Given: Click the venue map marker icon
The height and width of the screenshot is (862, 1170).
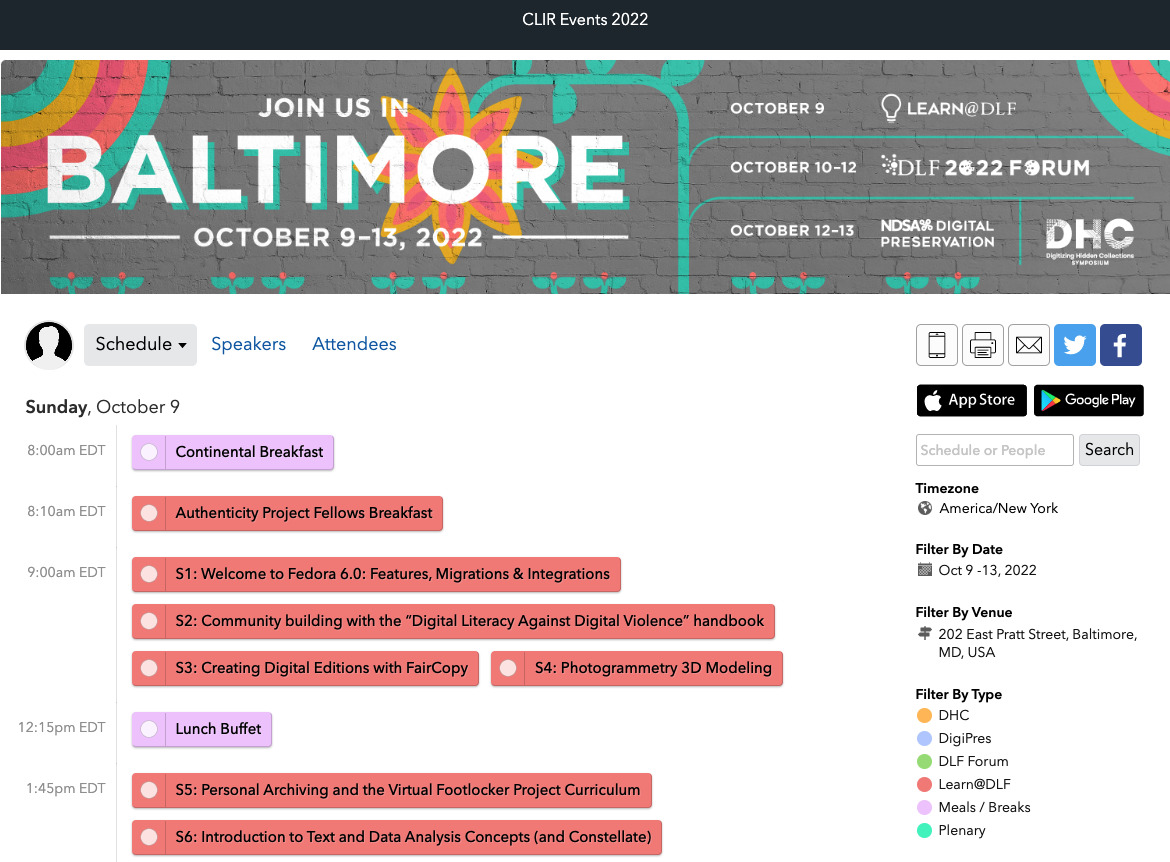Looking at the screenshot, I should pos(925,633).
